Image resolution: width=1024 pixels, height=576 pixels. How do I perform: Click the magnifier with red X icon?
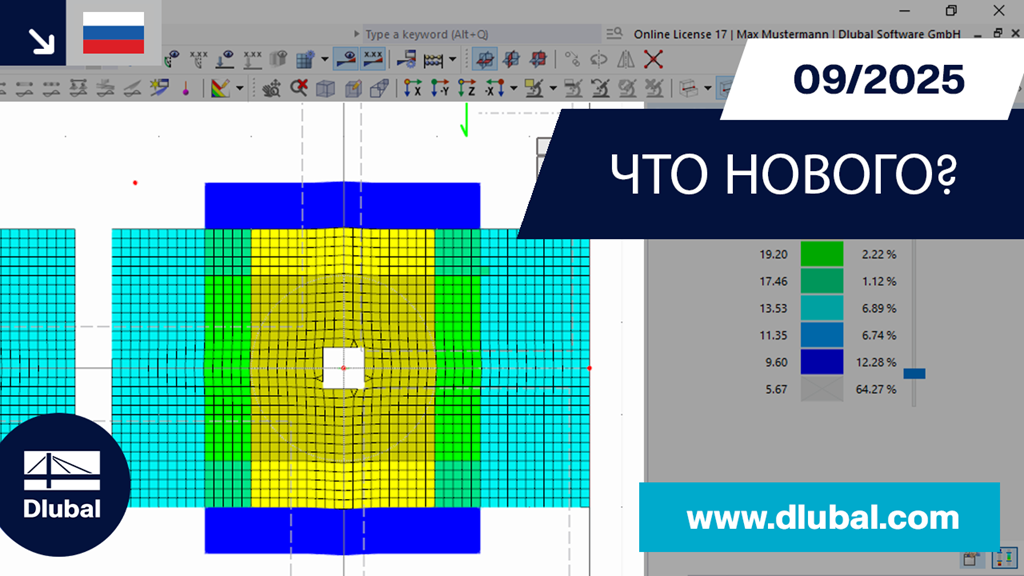point(299,88)
